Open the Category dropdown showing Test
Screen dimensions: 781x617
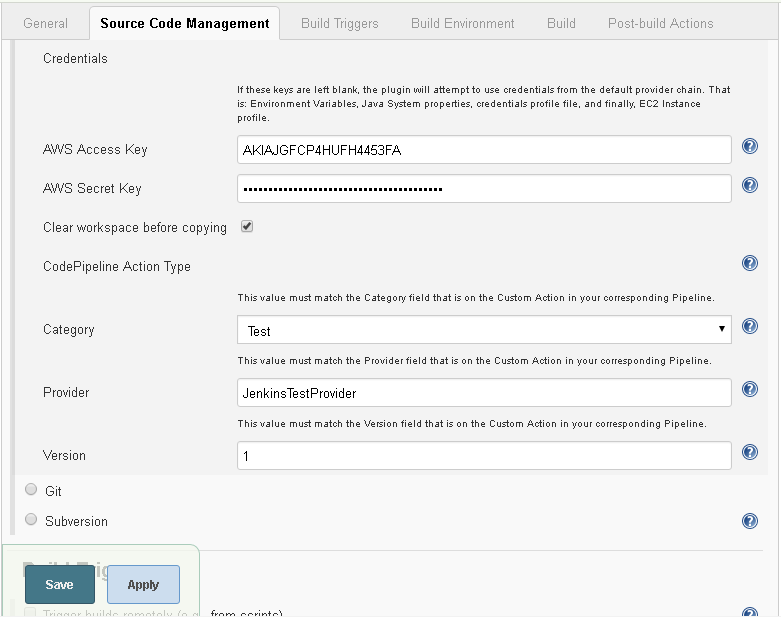pos(484,329)
